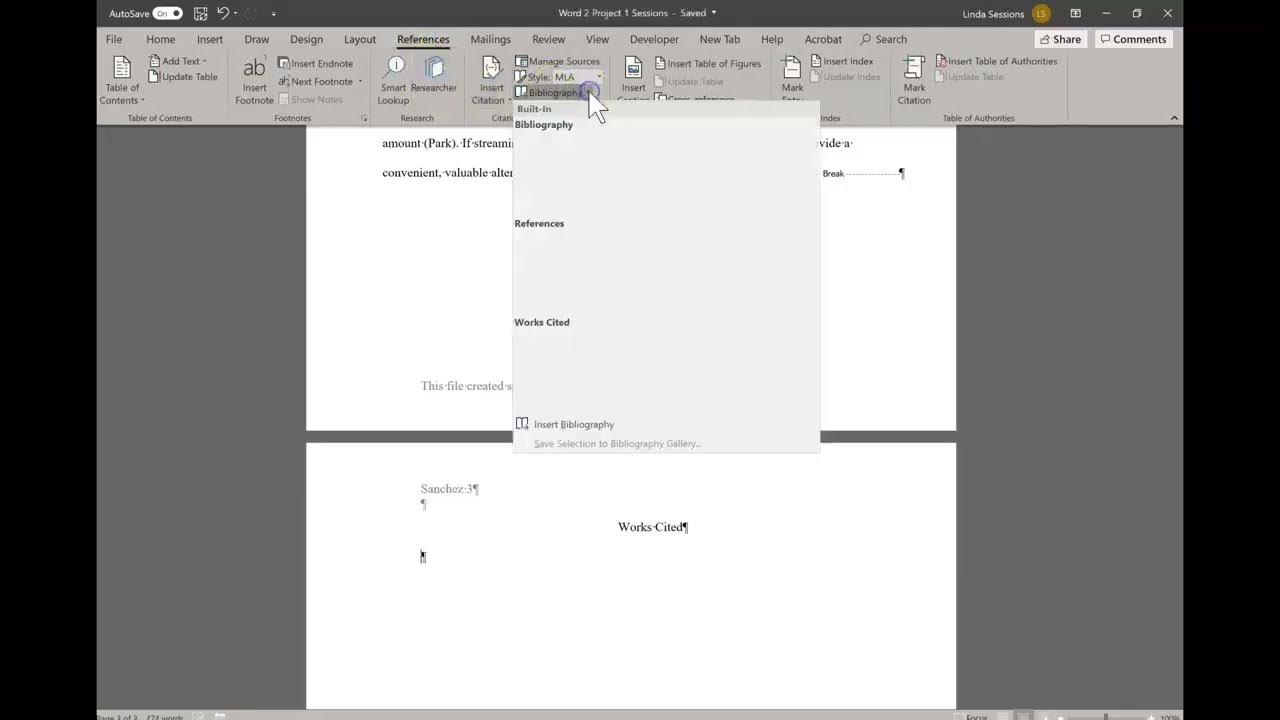1280x720 pixels.
Task: Click Insert Endnote
Action: 315,63
